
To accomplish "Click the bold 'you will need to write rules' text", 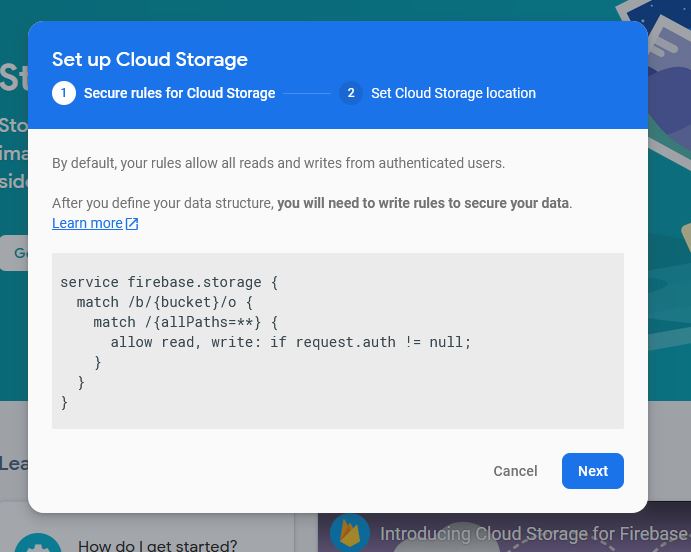I will point(423,203).
